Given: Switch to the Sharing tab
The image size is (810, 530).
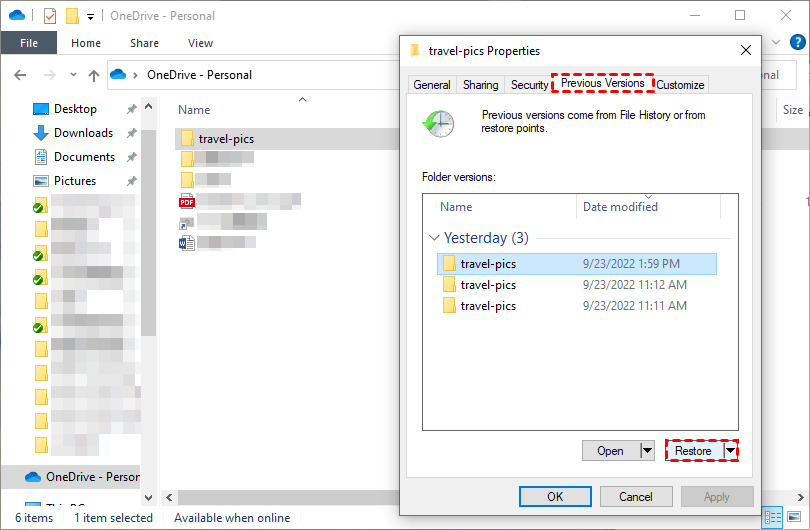Looking at the screenshot, I should pos(480,85).
